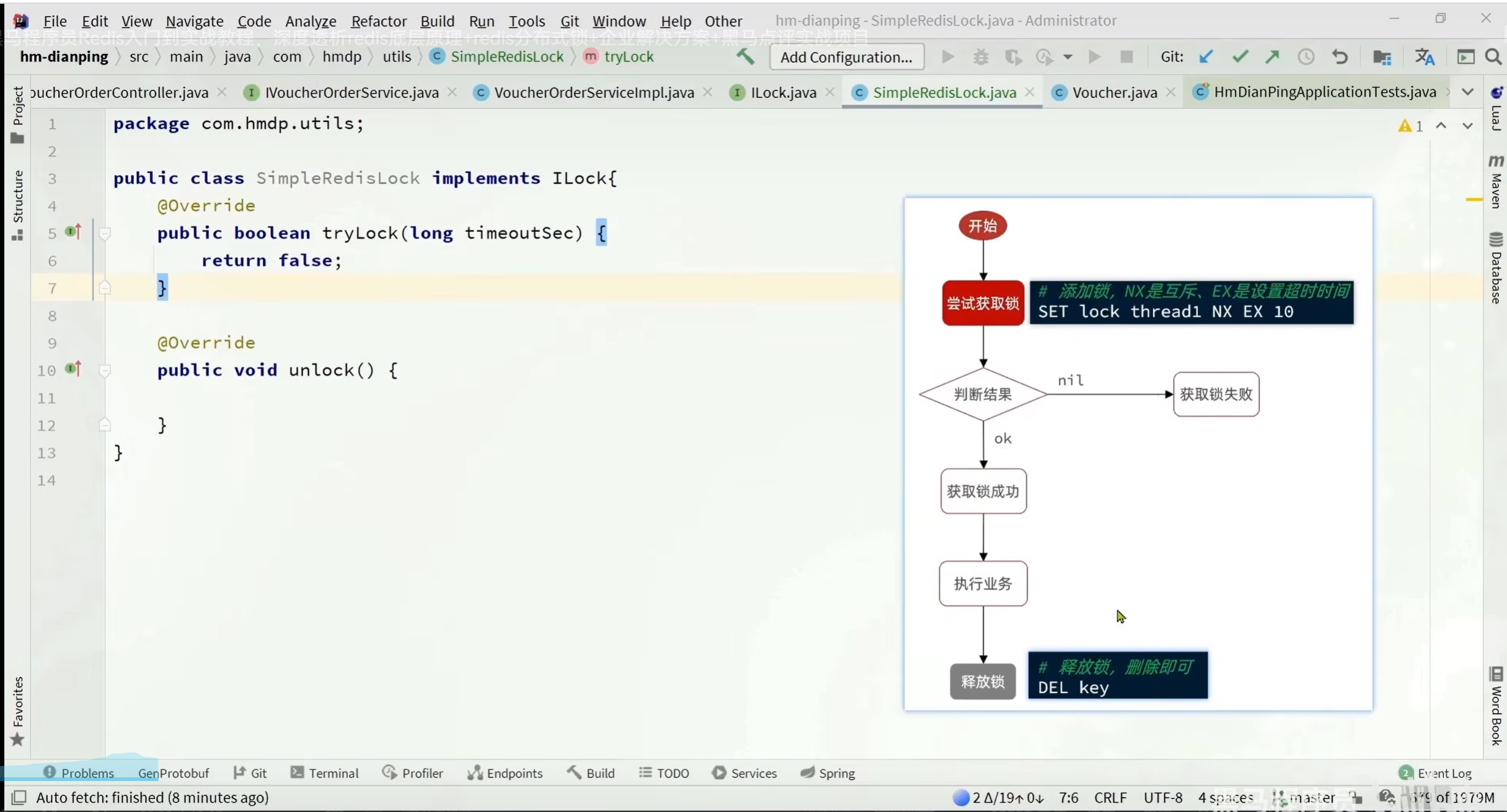1507x812 pixels.
Task: Click Git update project arrow icon
Action: click(x=1206, y=57)
